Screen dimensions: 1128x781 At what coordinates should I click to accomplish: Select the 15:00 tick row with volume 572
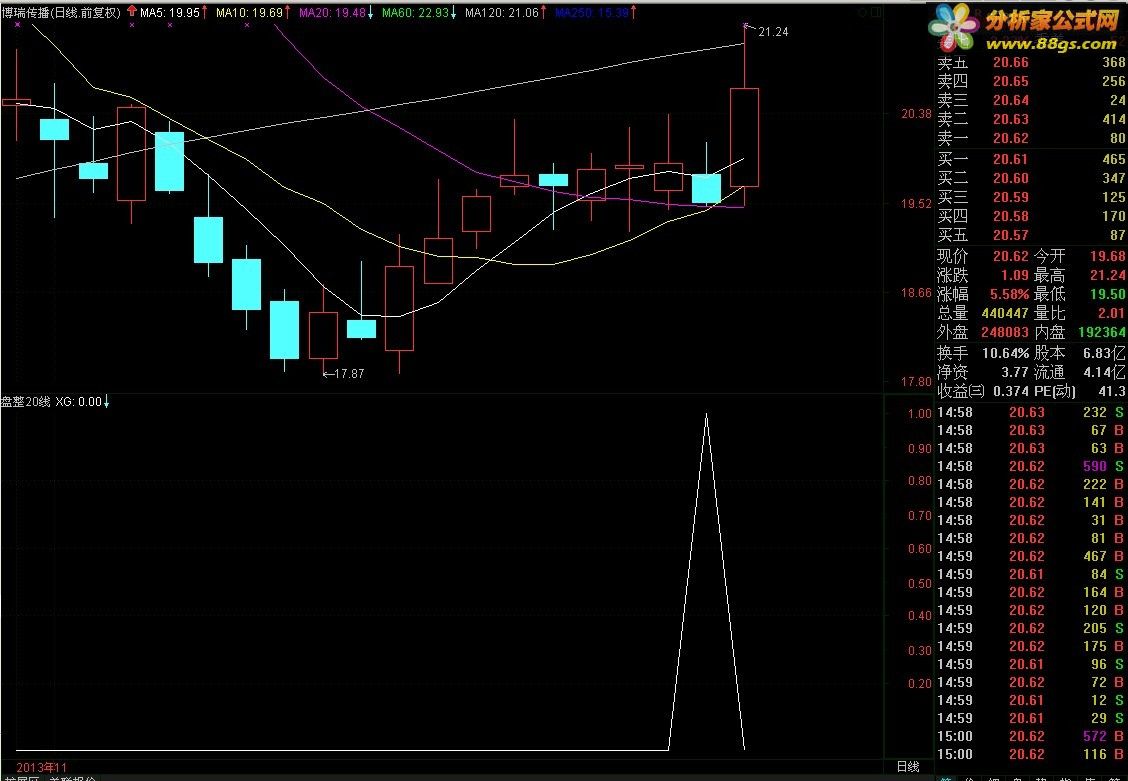coord(1031,736)
